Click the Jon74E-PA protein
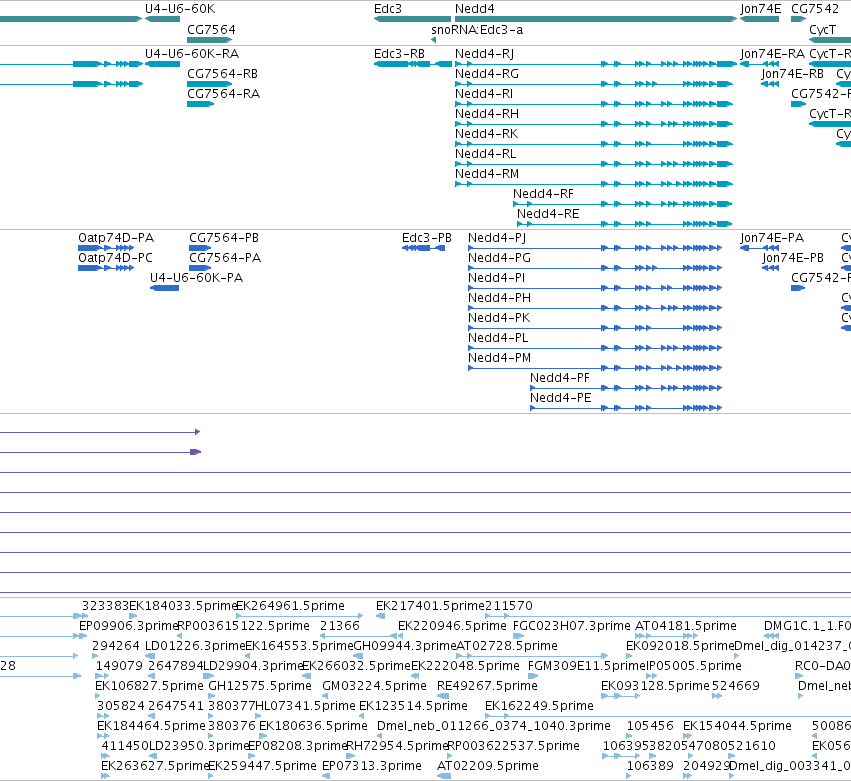 coord(760,248)
